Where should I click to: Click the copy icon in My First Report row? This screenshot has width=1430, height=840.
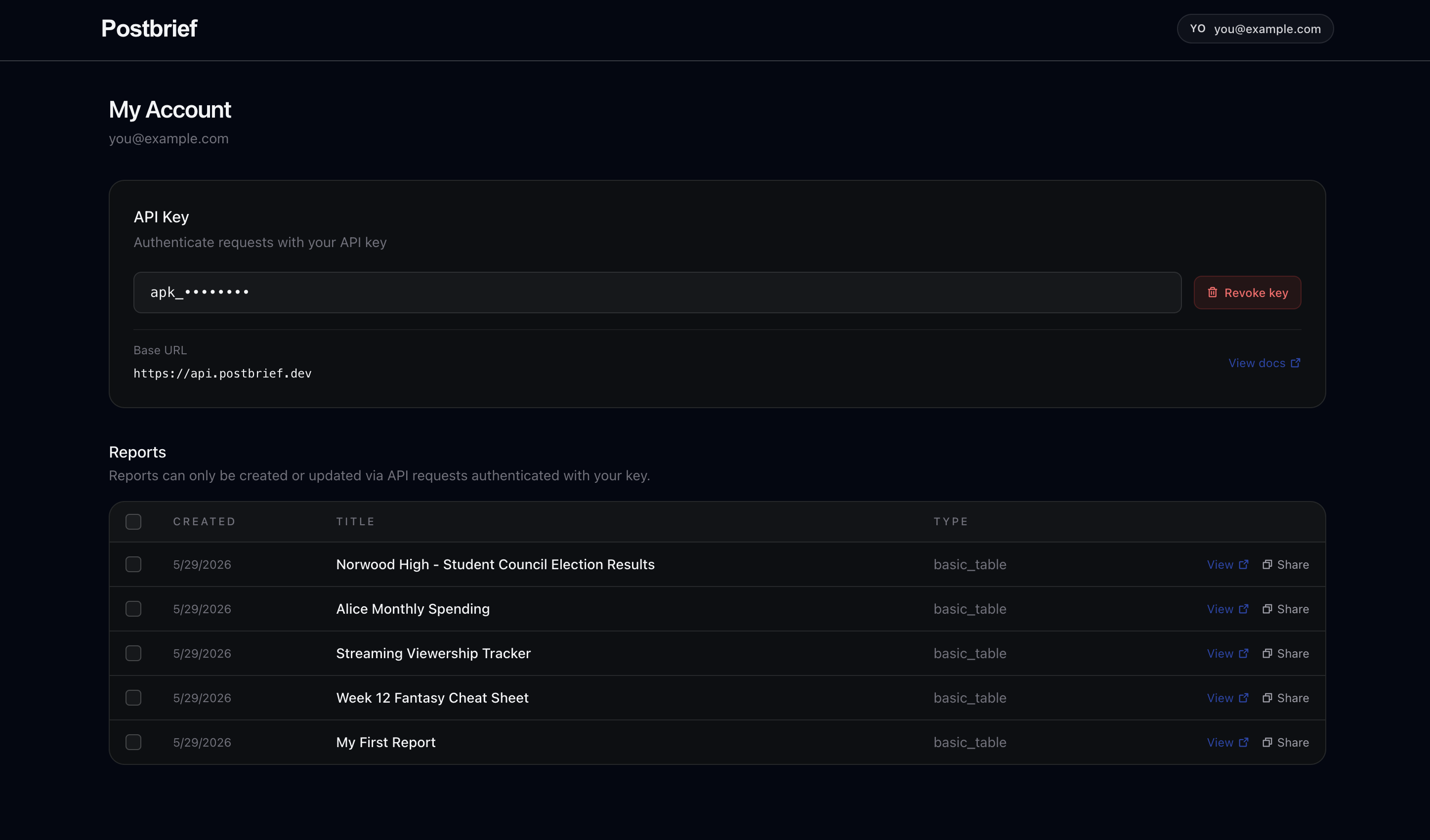(x=1266, y=742)
